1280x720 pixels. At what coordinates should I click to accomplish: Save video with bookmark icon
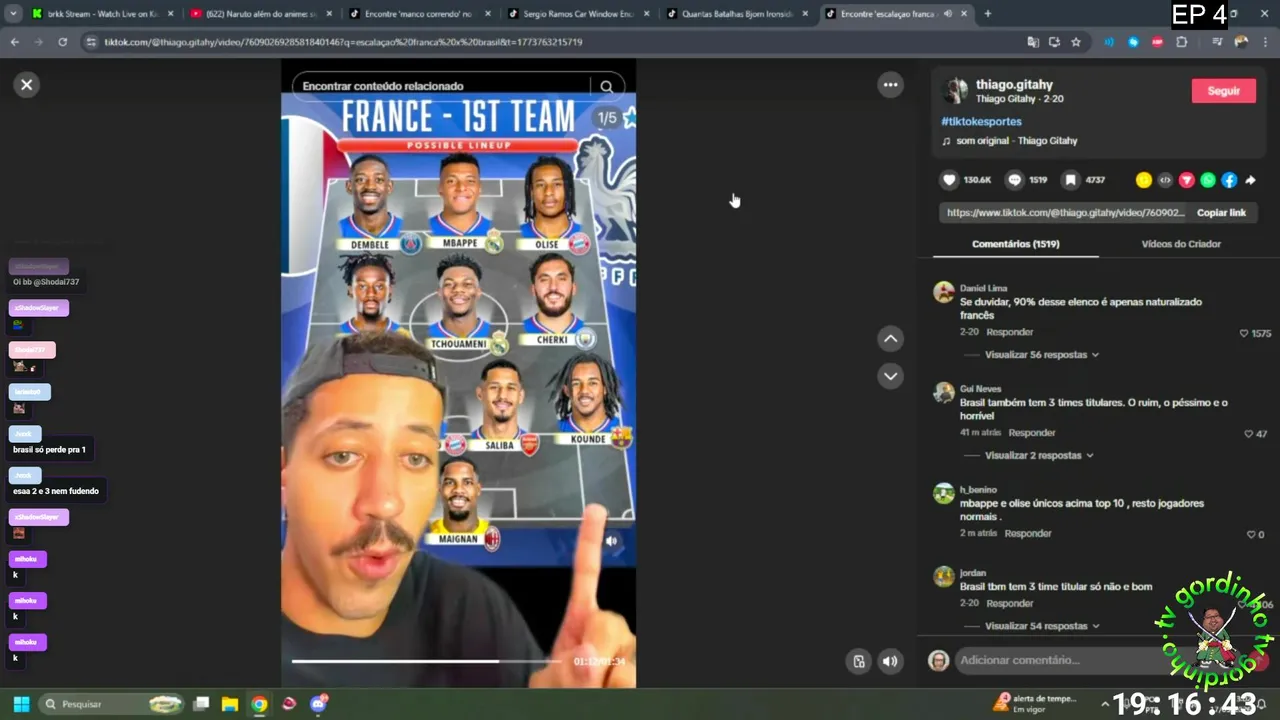pos(1071,180)
